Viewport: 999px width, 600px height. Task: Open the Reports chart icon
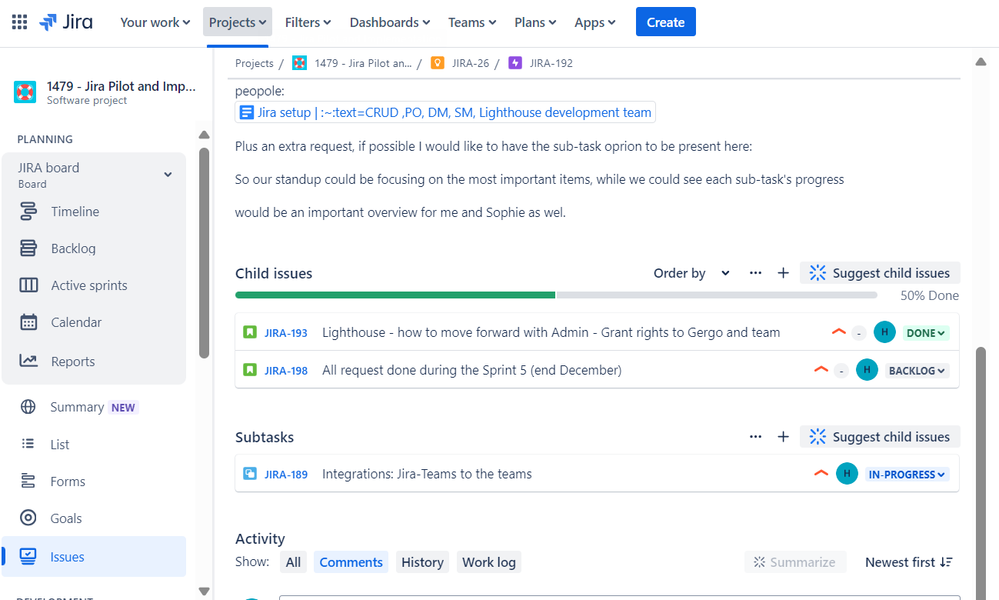coord(28,361)
